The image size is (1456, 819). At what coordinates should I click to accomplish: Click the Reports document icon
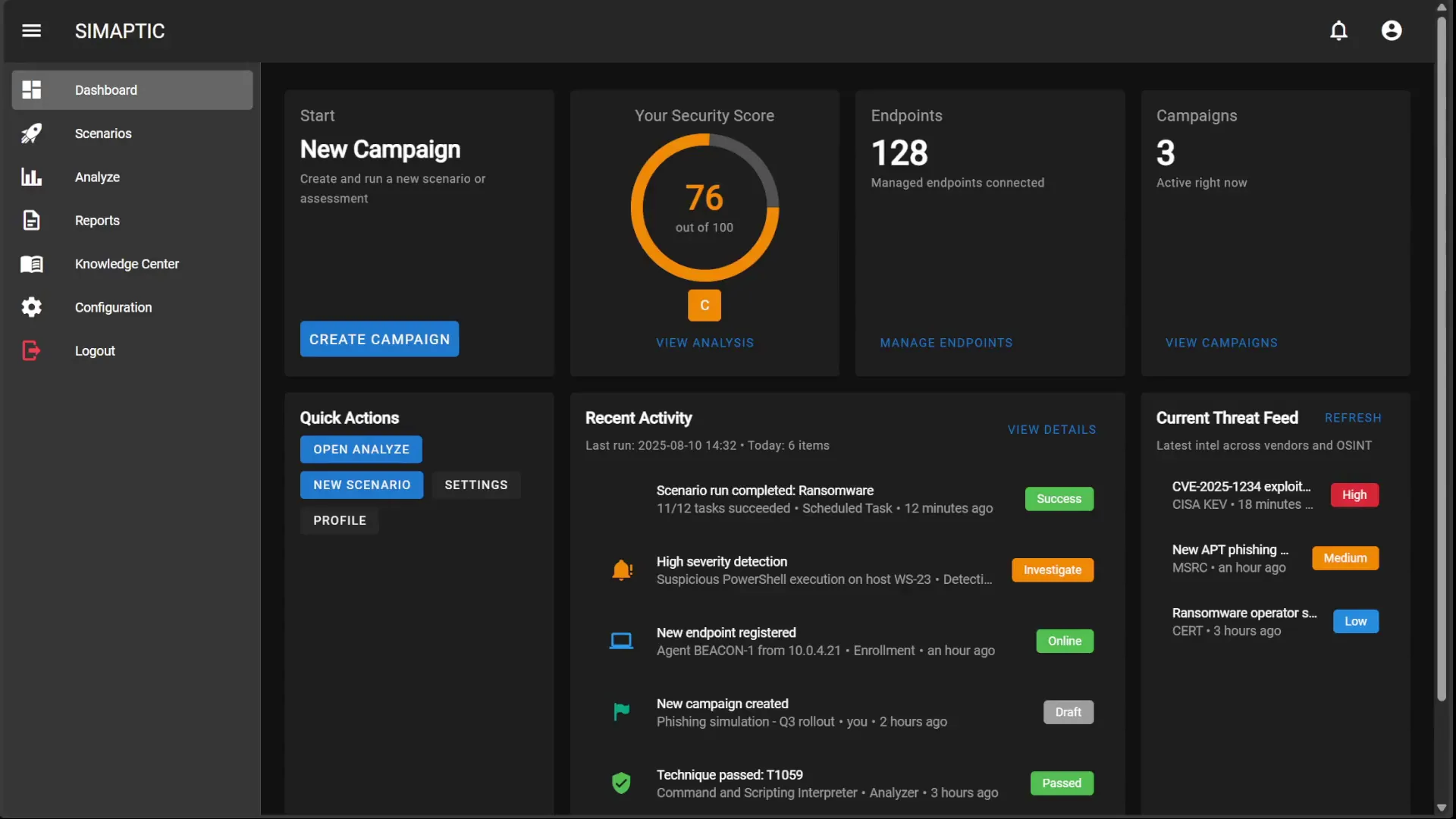31,221
